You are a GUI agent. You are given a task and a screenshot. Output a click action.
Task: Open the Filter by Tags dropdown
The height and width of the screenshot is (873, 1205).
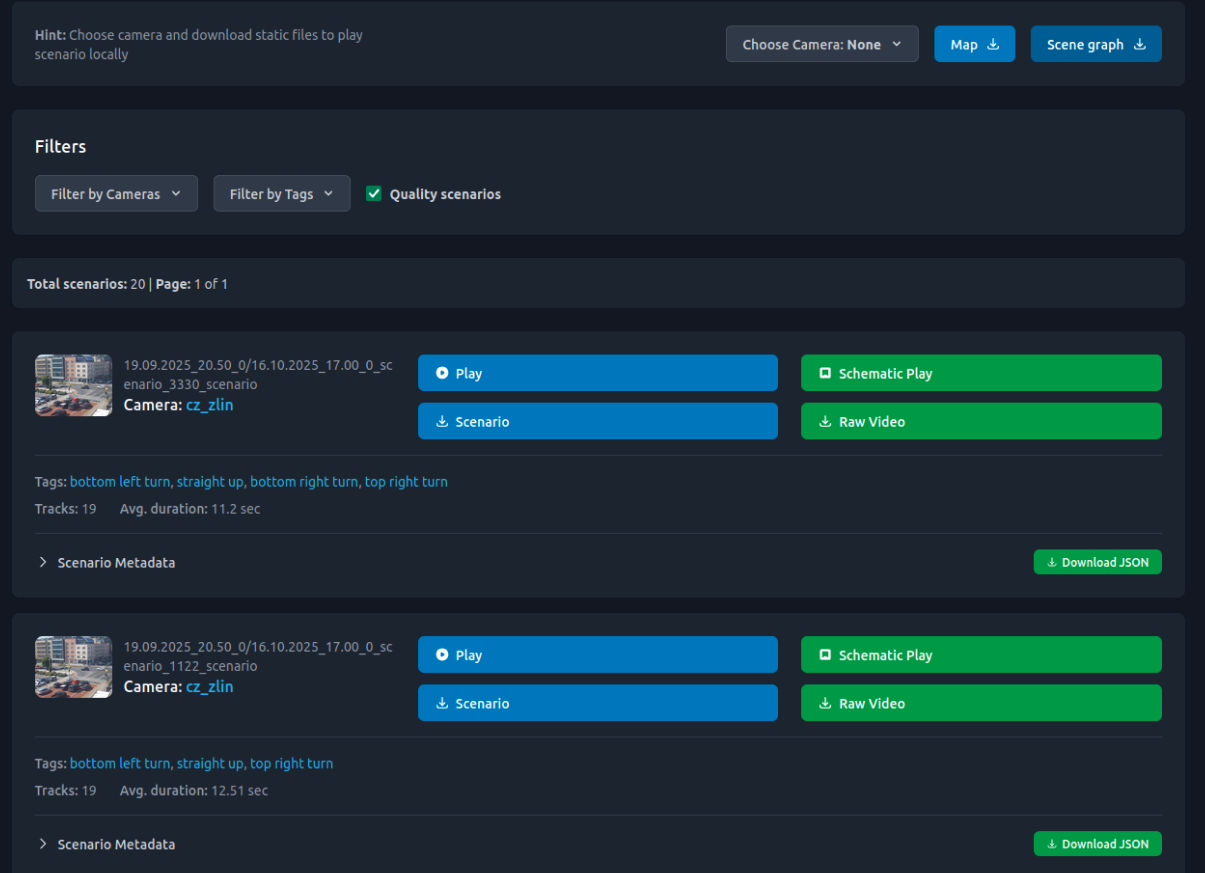click(x=281, y=194)
